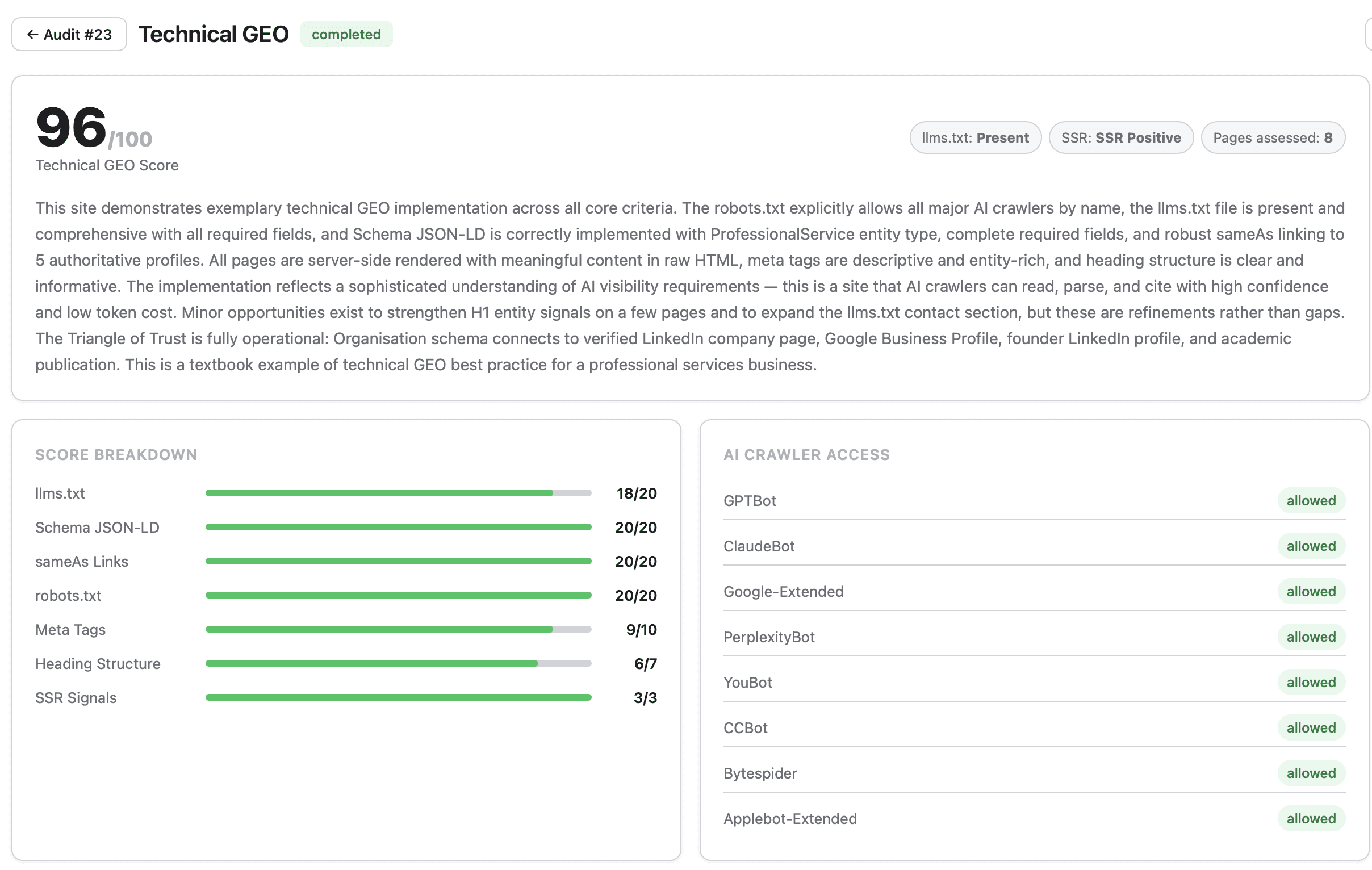Click the Schema JSON-LD progress bar

[398, 527]
